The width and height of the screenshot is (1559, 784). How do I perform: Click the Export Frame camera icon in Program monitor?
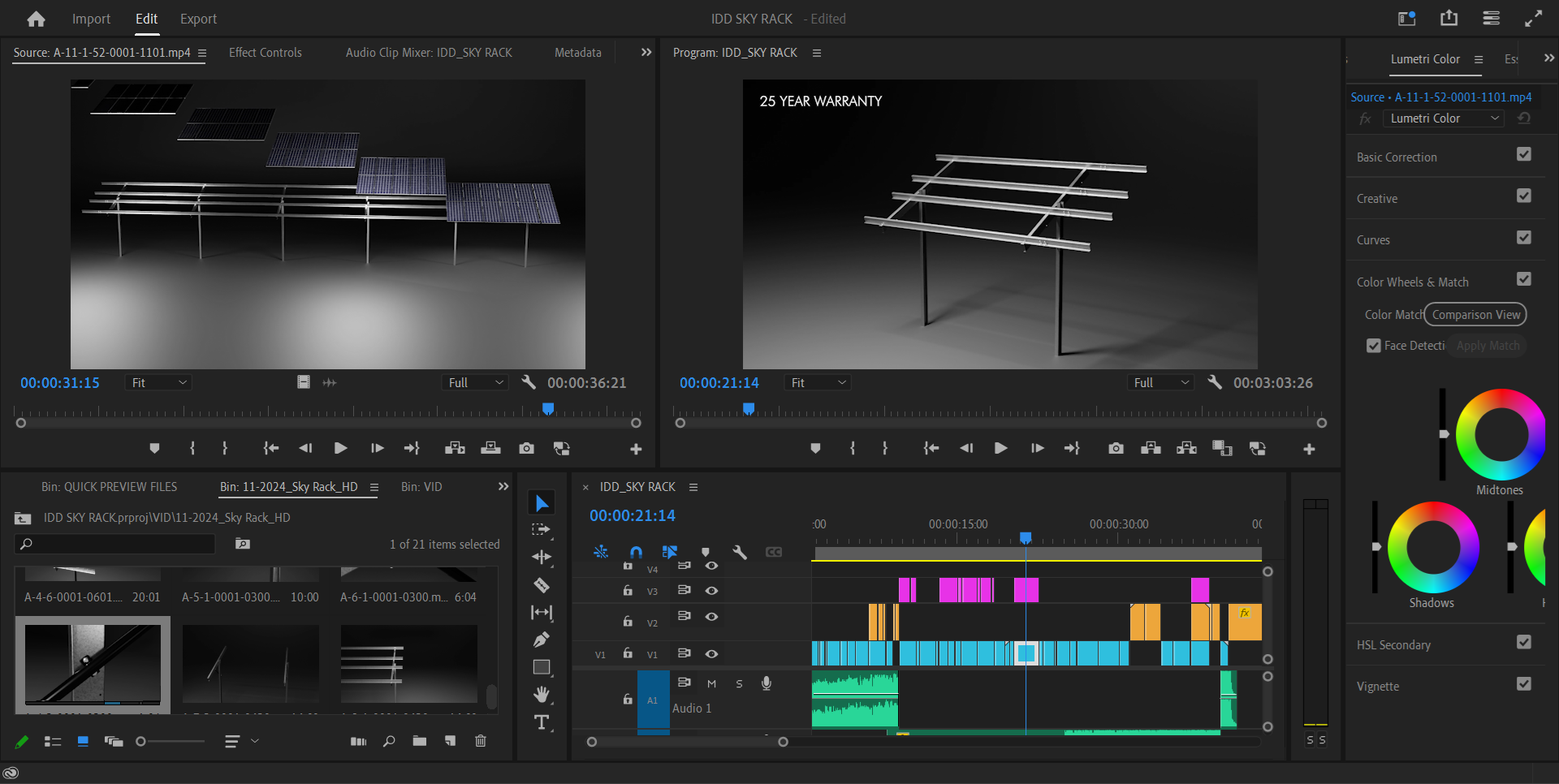click(x=1116, y=448)
